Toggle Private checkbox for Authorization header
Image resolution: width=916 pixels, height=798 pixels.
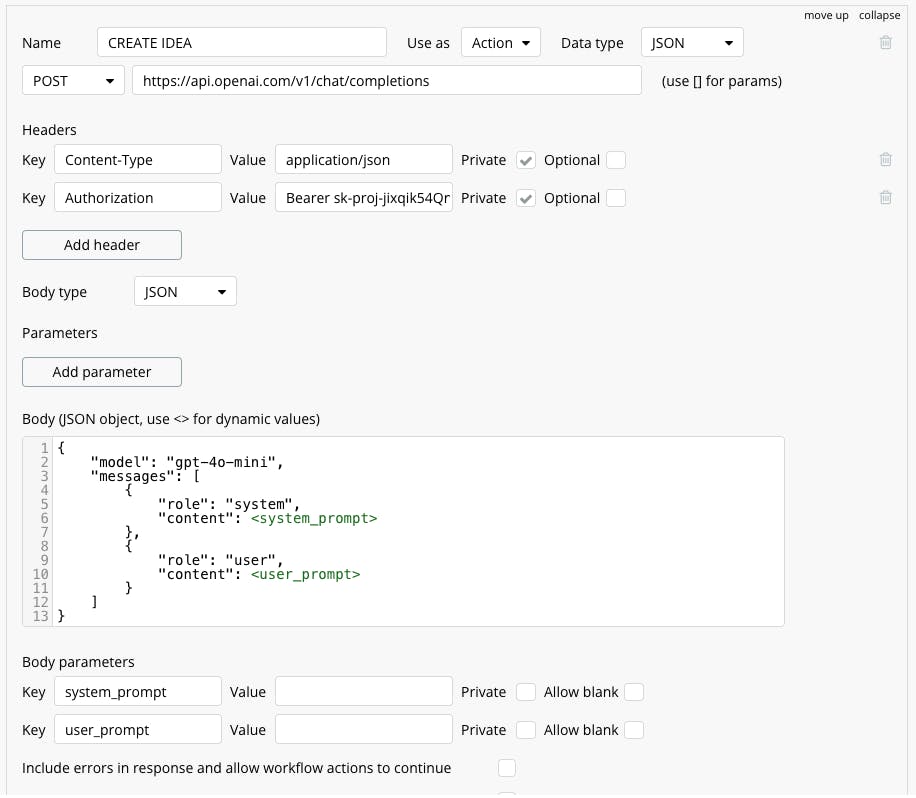(x=526, y=198)
